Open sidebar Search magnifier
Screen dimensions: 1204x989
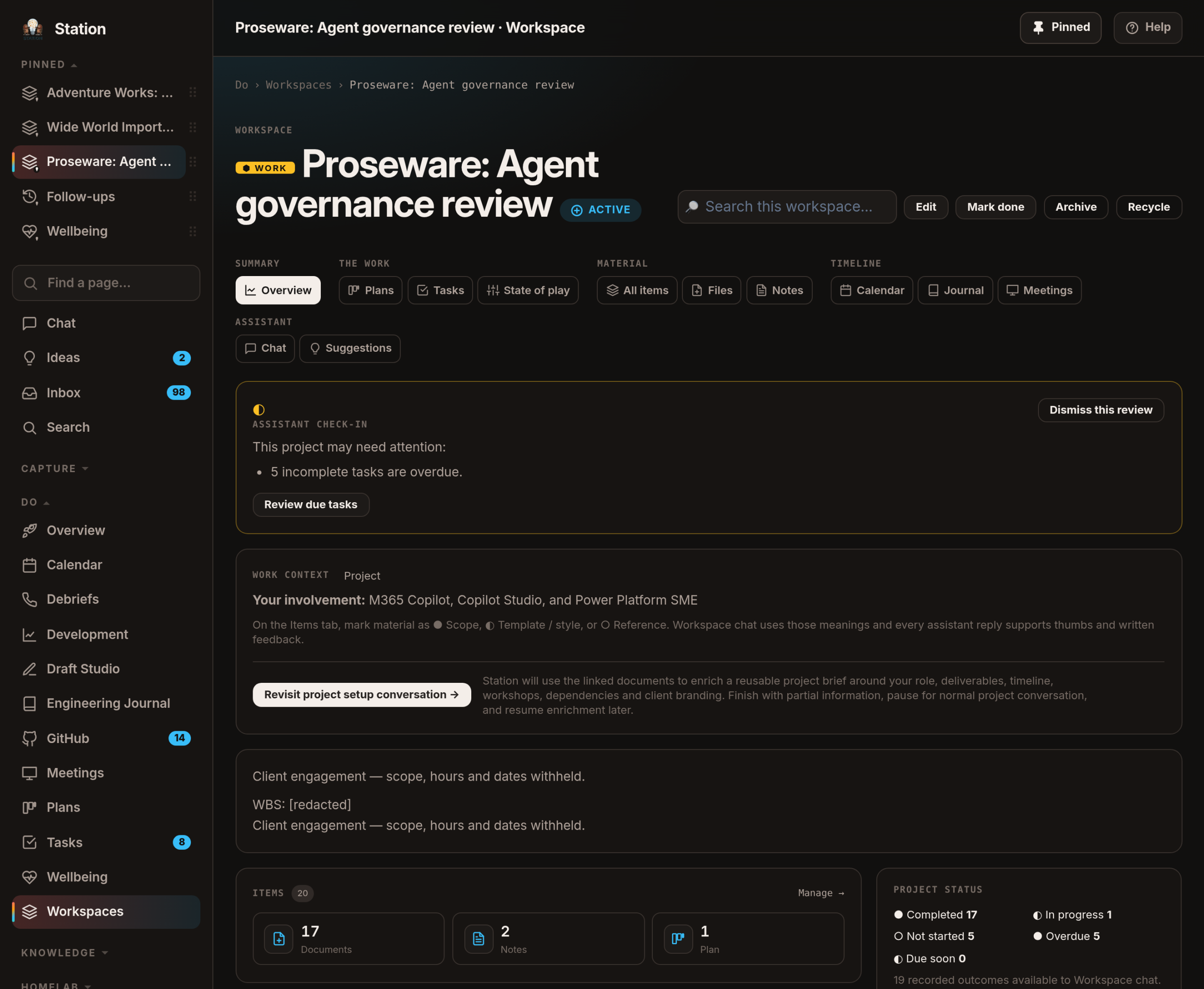[x=106, y=427]
